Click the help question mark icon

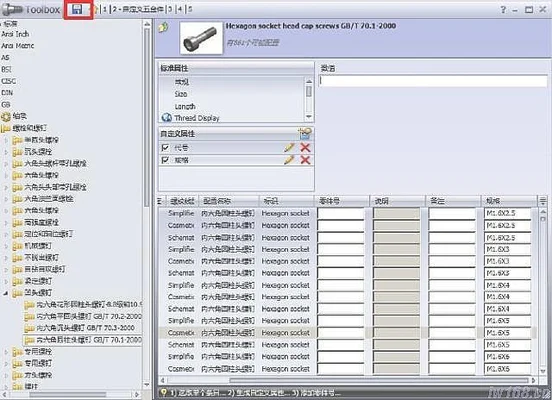(x=503, y=10)
